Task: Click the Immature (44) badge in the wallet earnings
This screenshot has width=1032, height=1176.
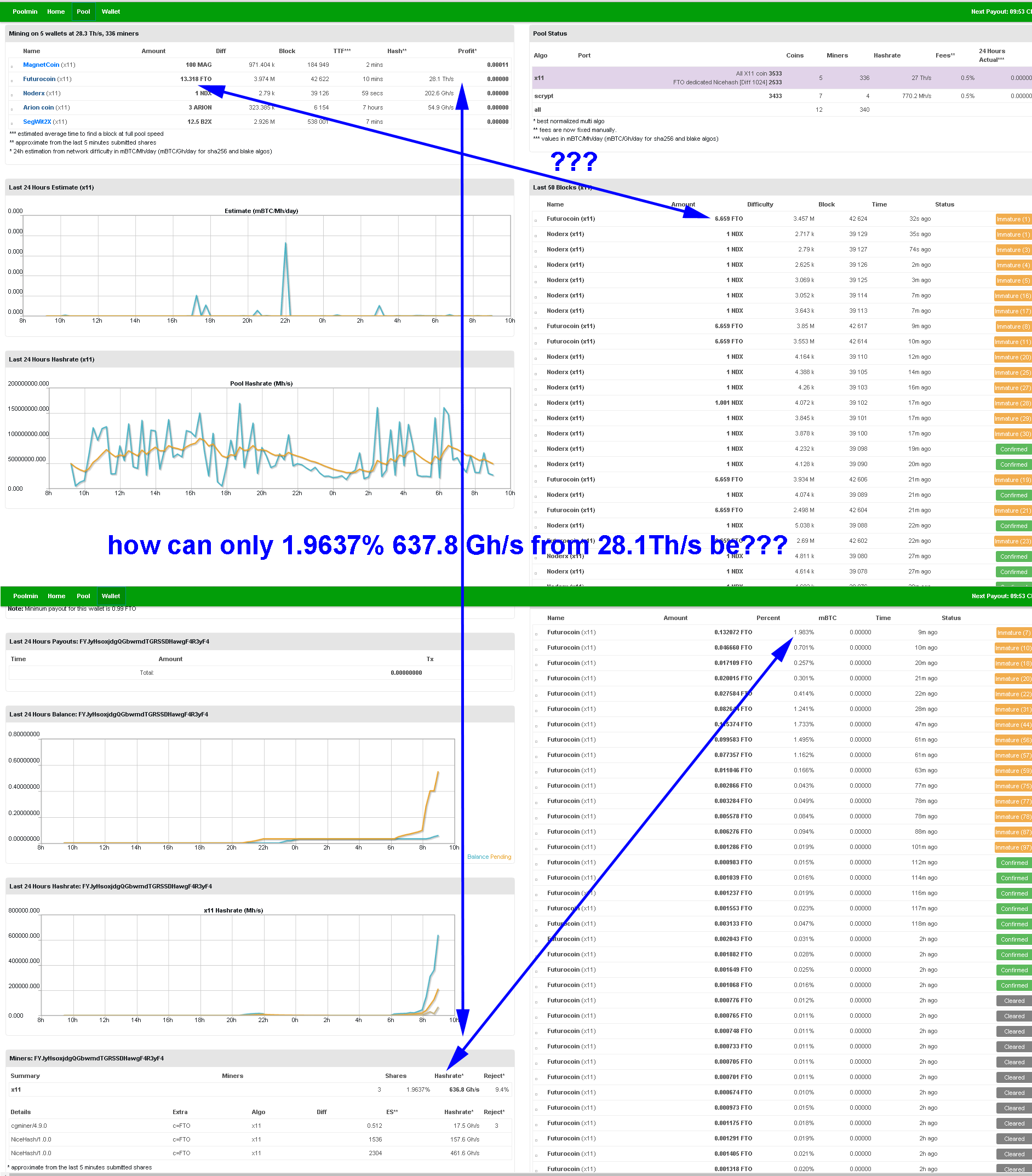Action: tap(1013, 725)
